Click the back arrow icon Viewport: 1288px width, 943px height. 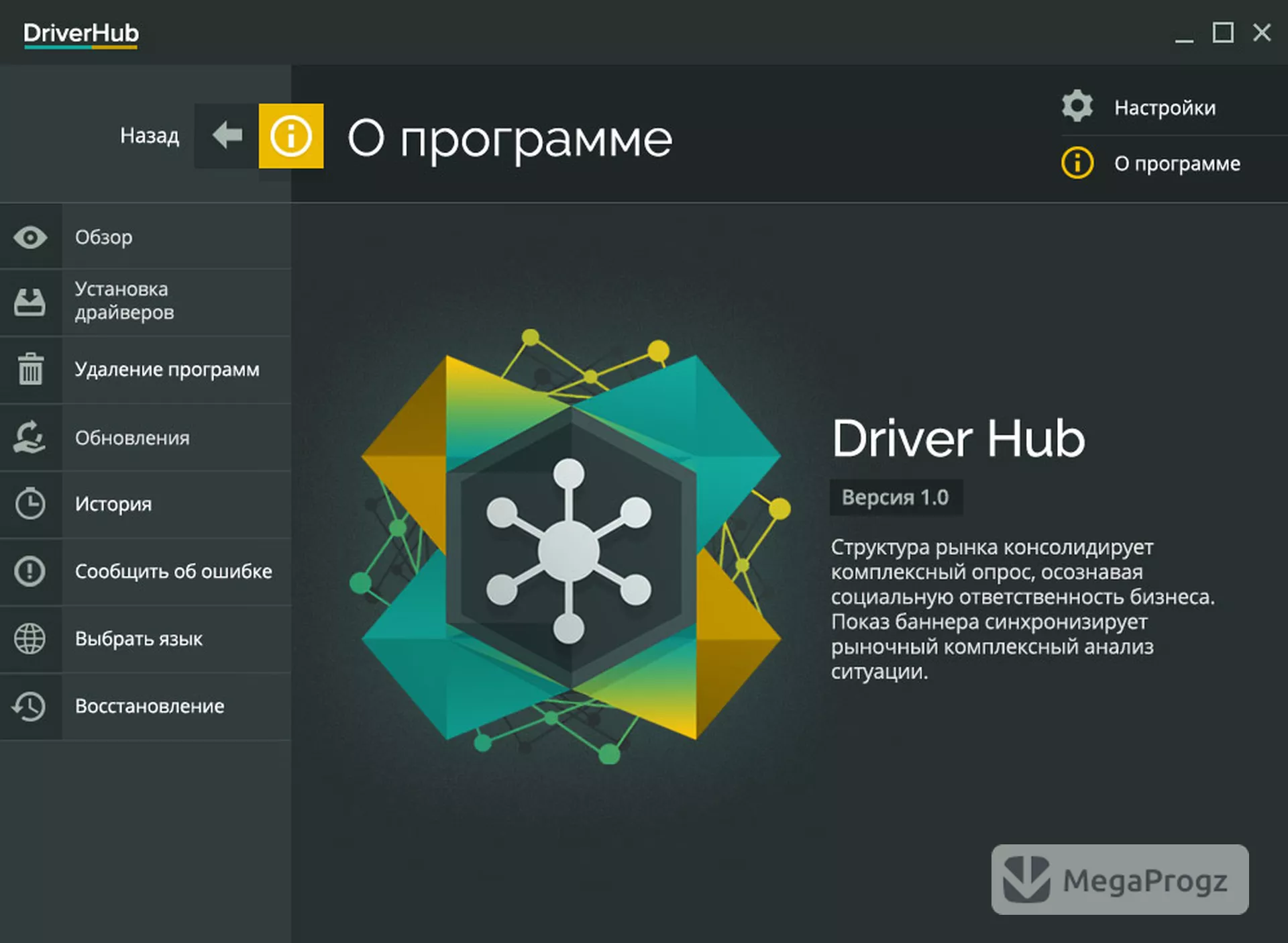click(x=227, y=136)
